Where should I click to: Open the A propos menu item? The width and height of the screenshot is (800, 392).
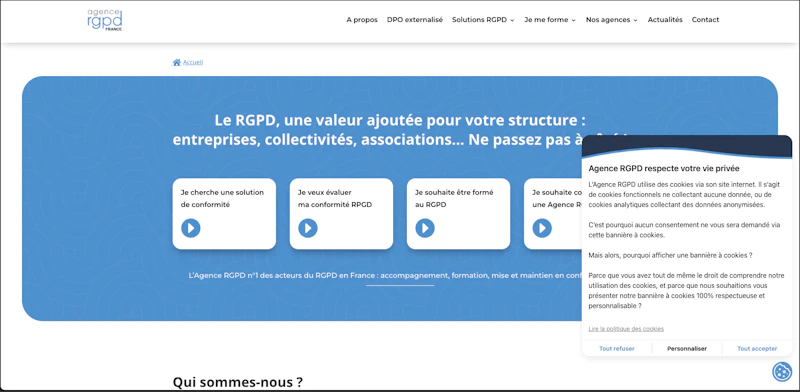(362, 20)
